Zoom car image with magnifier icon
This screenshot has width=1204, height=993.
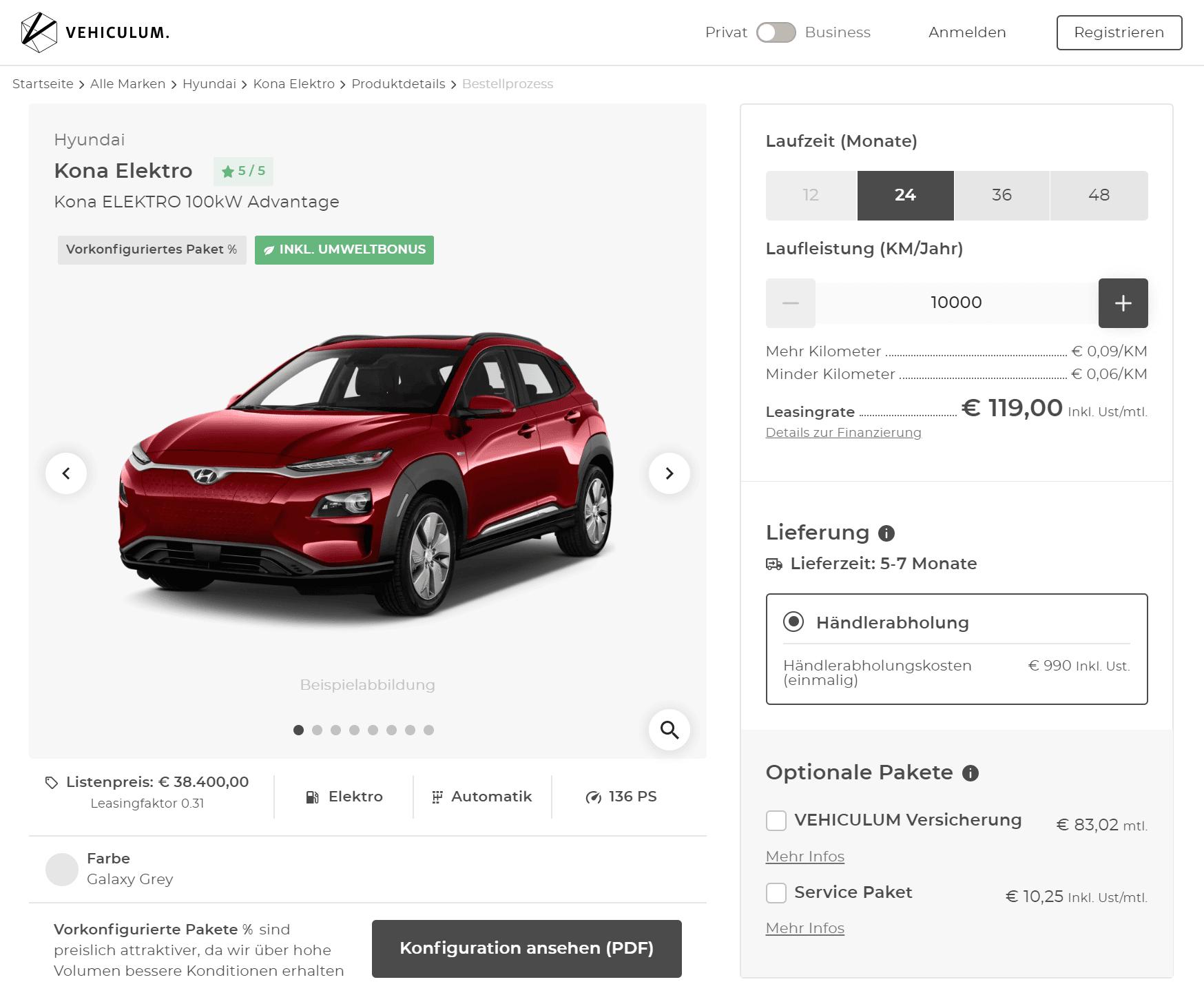(670, 730)
